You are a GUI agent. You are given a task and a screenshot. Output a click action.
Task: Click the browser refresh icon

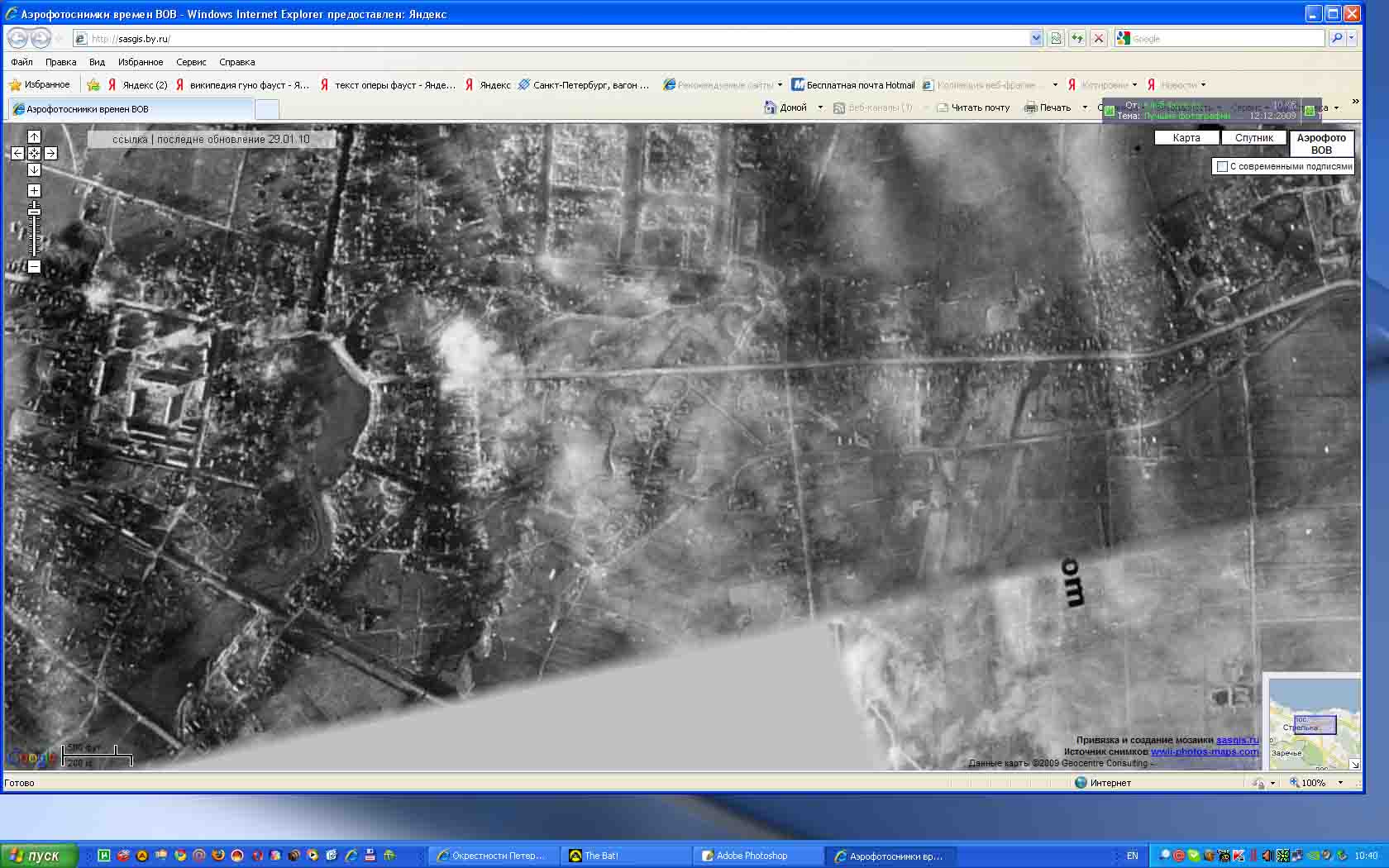1076,38
